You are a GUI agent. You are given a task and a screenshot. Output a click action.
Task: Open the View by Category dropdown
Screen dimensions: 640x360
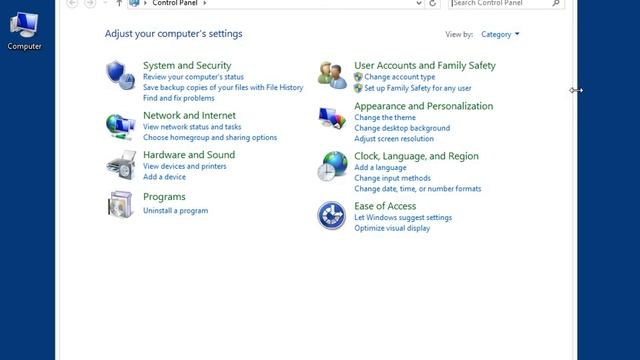coord(500,34)
